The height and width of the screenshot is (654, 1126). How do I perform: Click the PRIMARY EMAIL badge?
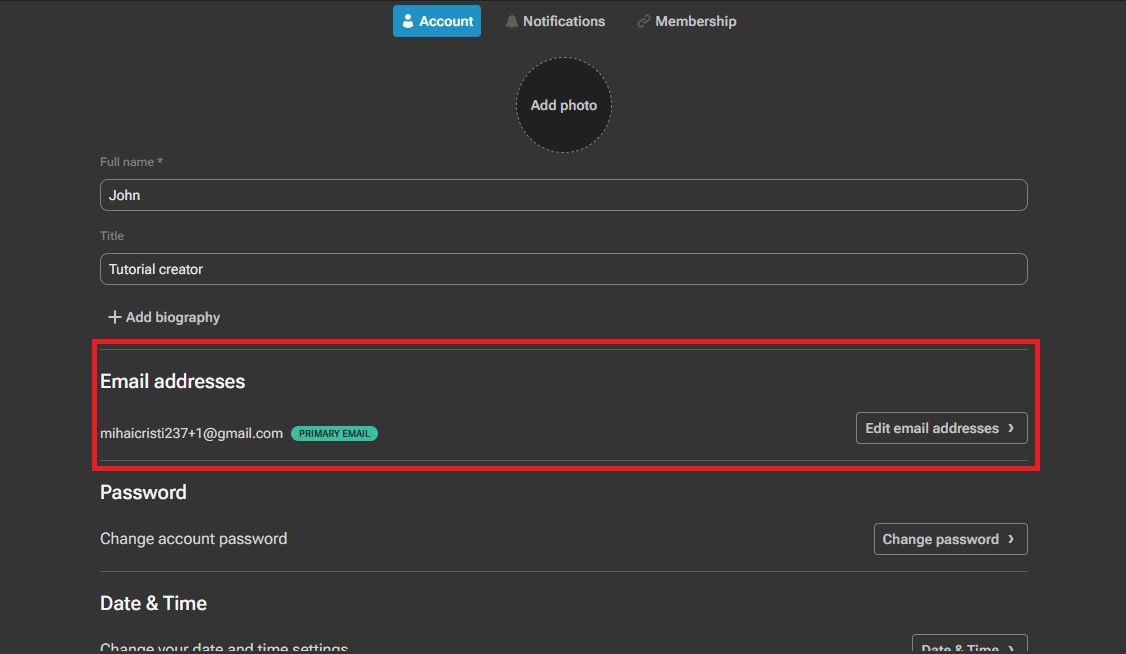334,434
